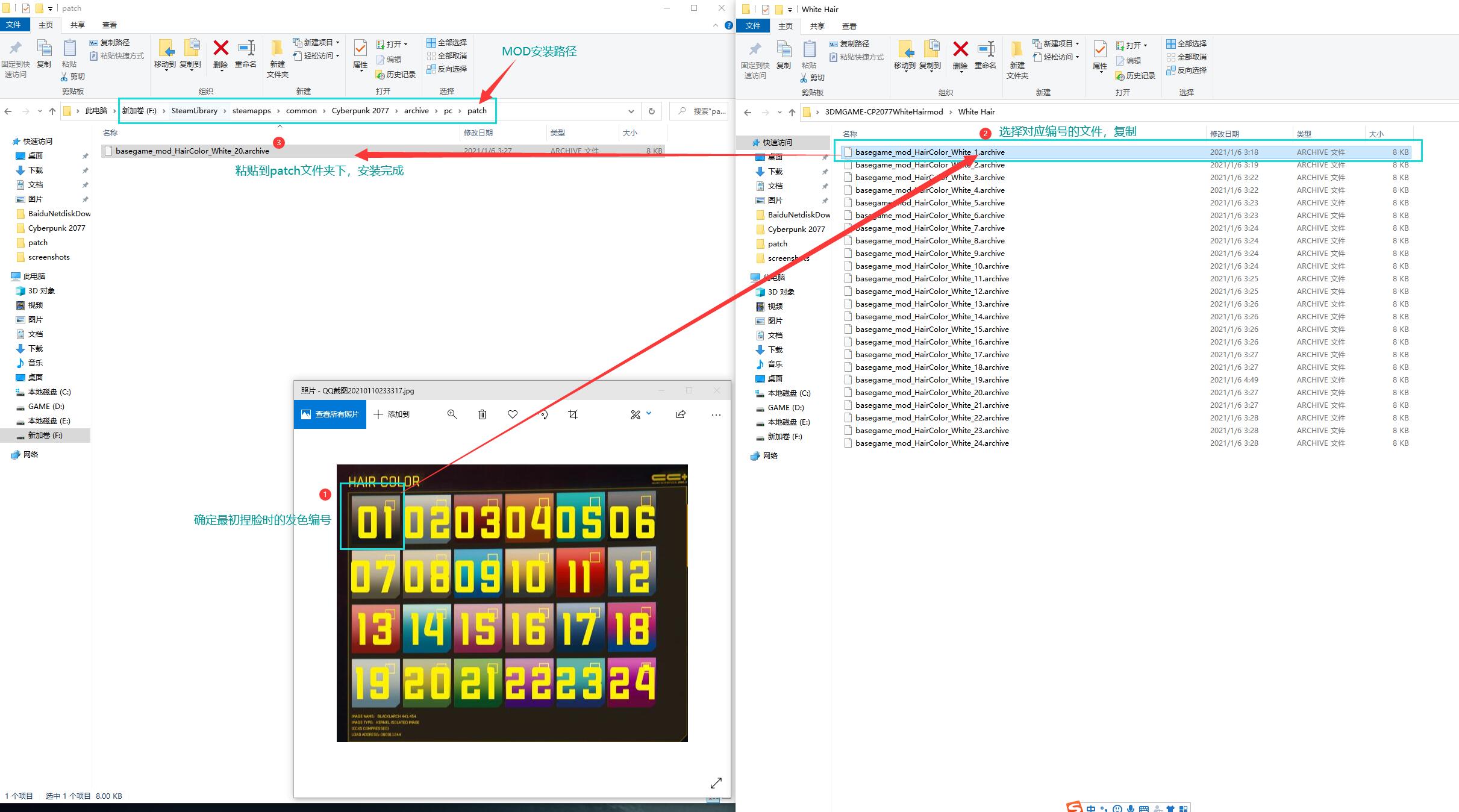Switch to Share tab in White Hair window
Viewport: 1459px width, 812px height.
pos(817,26)
